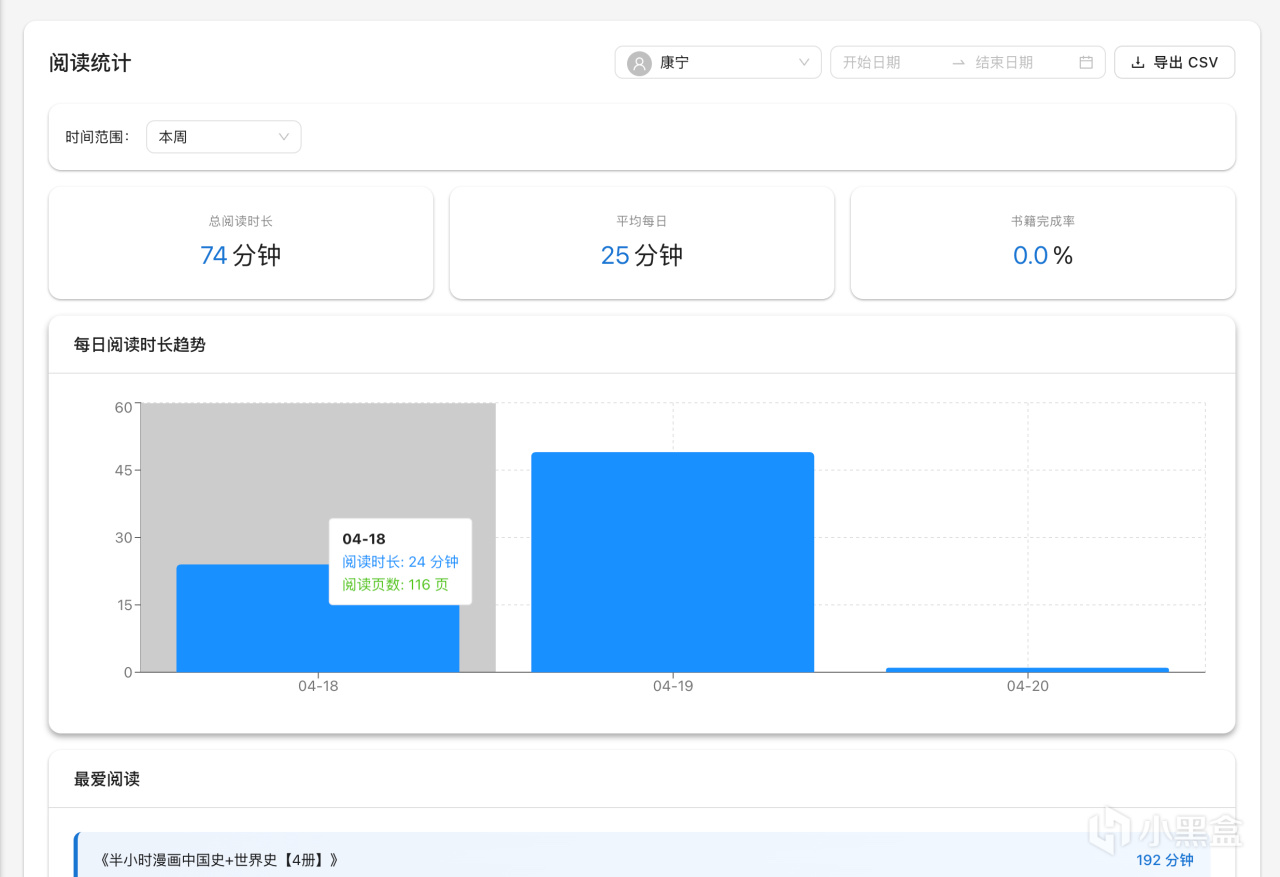Click the small 04-20 bar in the chart
1280x877 pixels.
pyautogui.click(x=1027, y=670)
